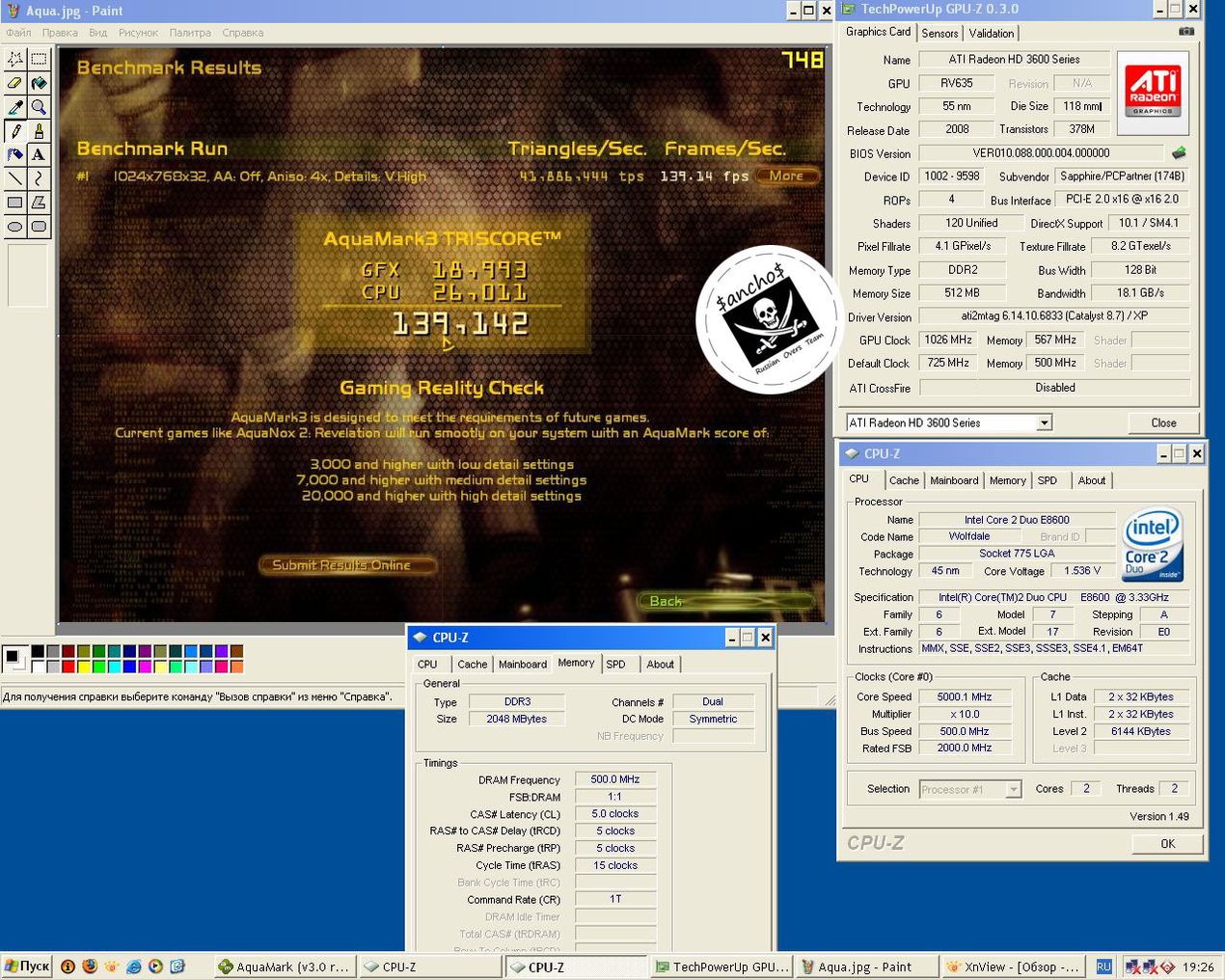Click the ATI Radeon logo in GPU-Z
The image size is (1225, 980).
pos(1153,92)
